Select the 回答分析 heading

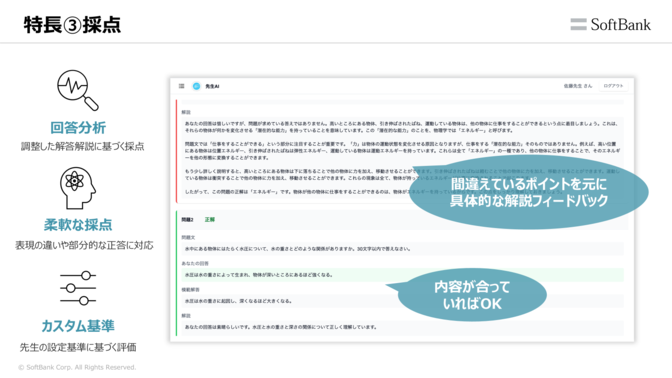(x=78, y=128)
